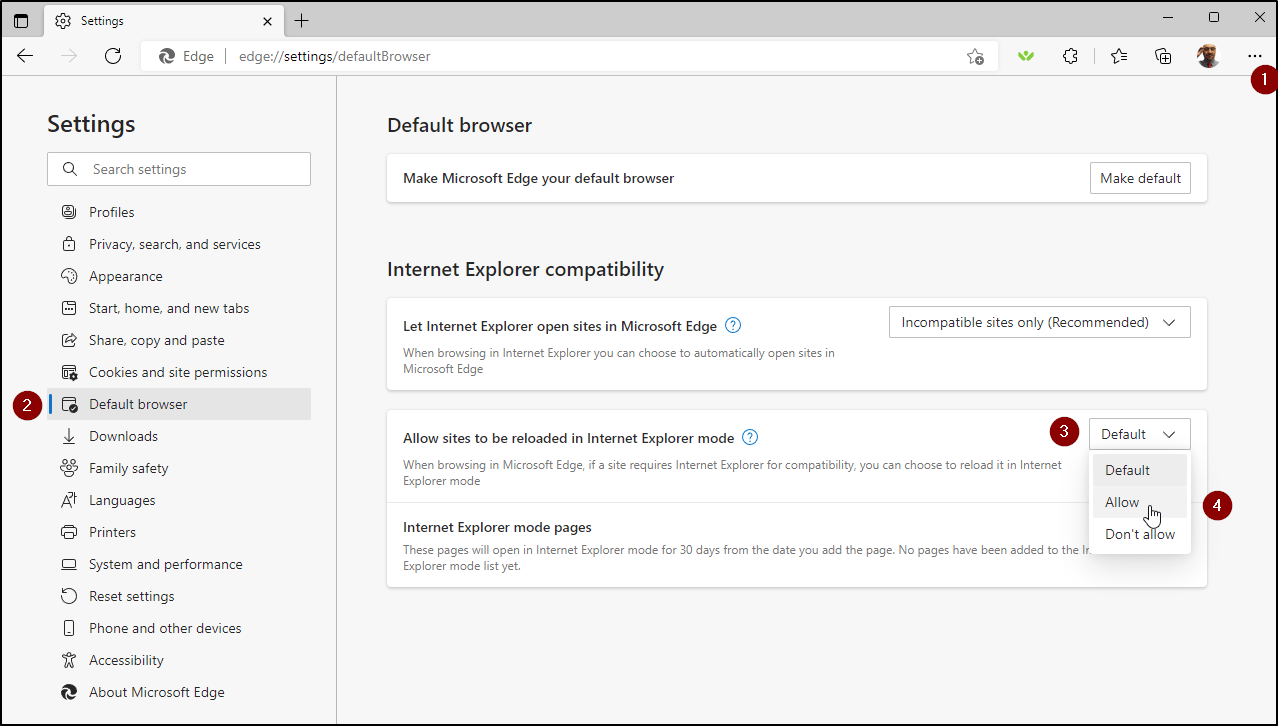
Task: Click help icon beside Allow sites to be reloaded
Action: [x=750, y=437]
